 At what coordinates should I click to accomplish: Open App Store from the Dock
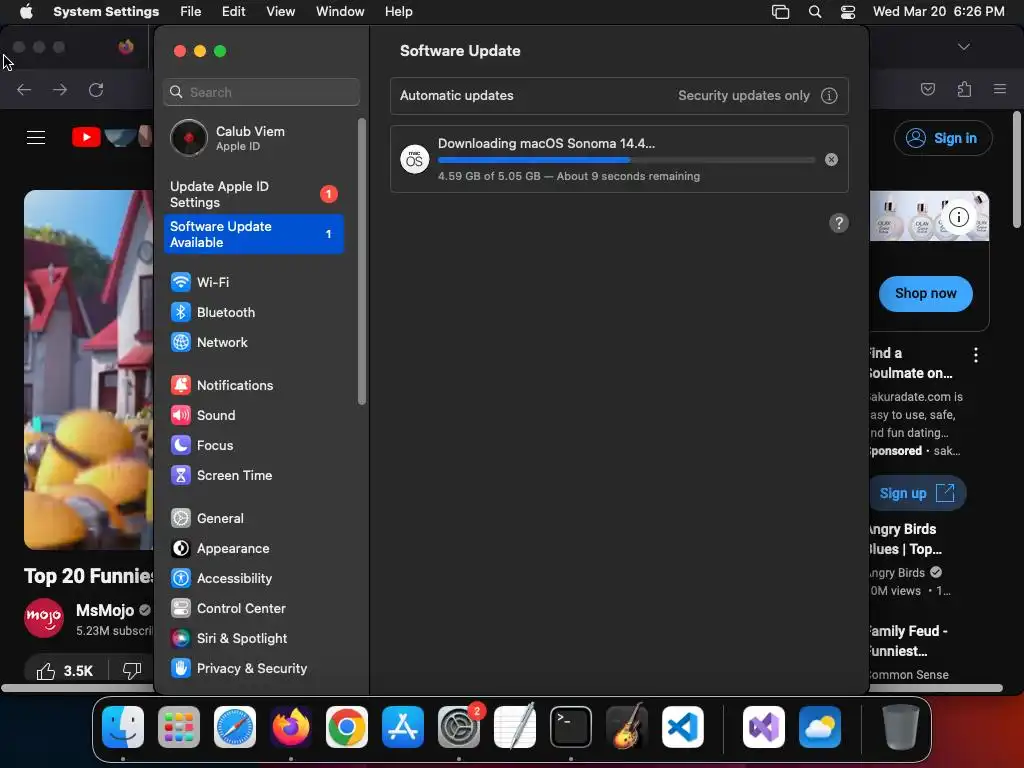point(403,727)
